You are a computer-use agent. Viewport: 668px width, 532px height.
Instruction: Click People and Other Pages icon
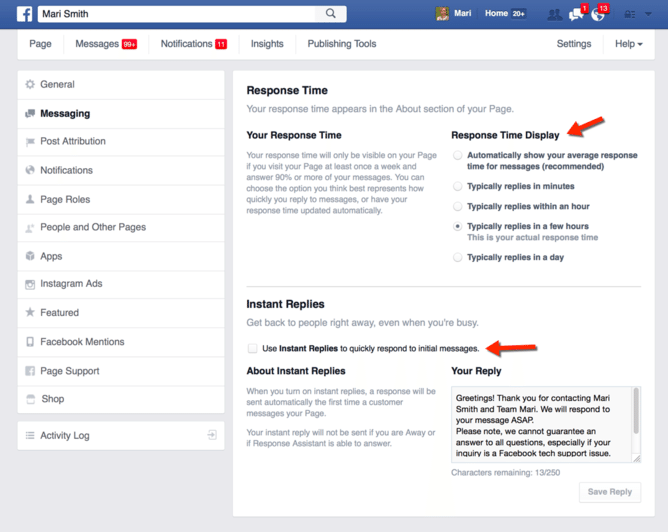pyautogui.click(x=30, y=228)
